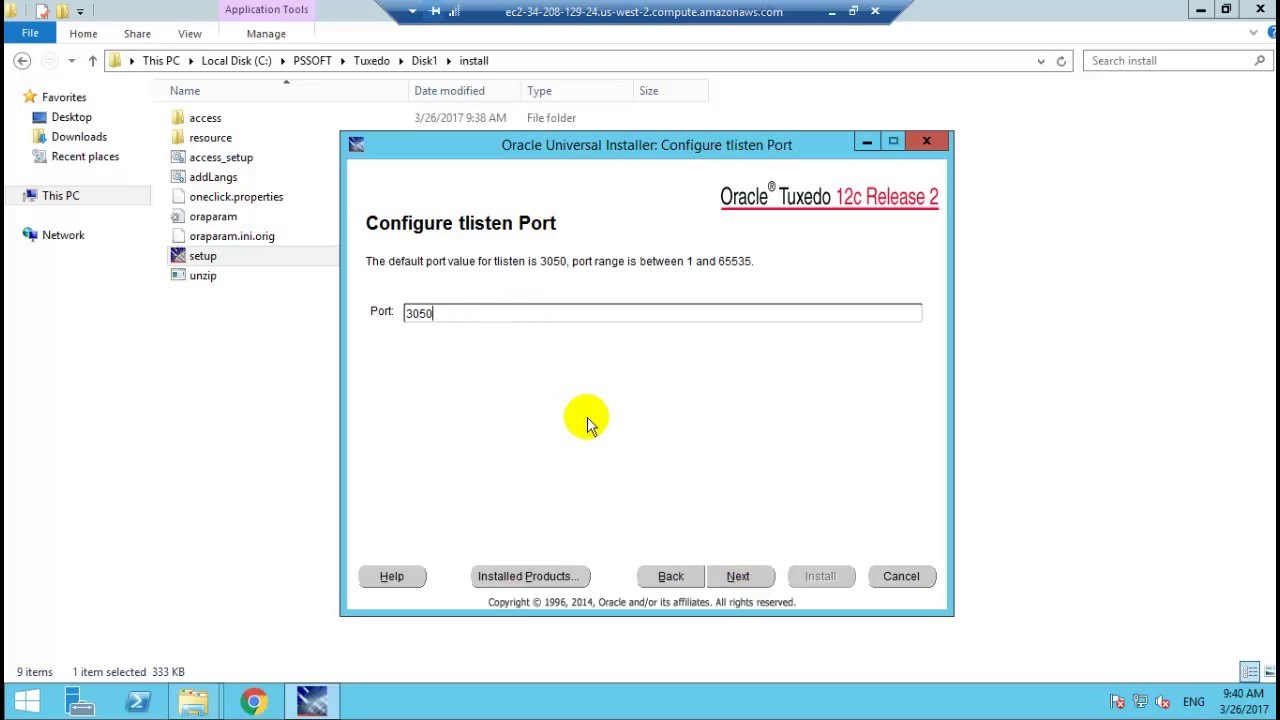This screenshot has height=720, width=1280.
Task: Select the oraparam.ini.orig file
Action: tap(232, 236)
